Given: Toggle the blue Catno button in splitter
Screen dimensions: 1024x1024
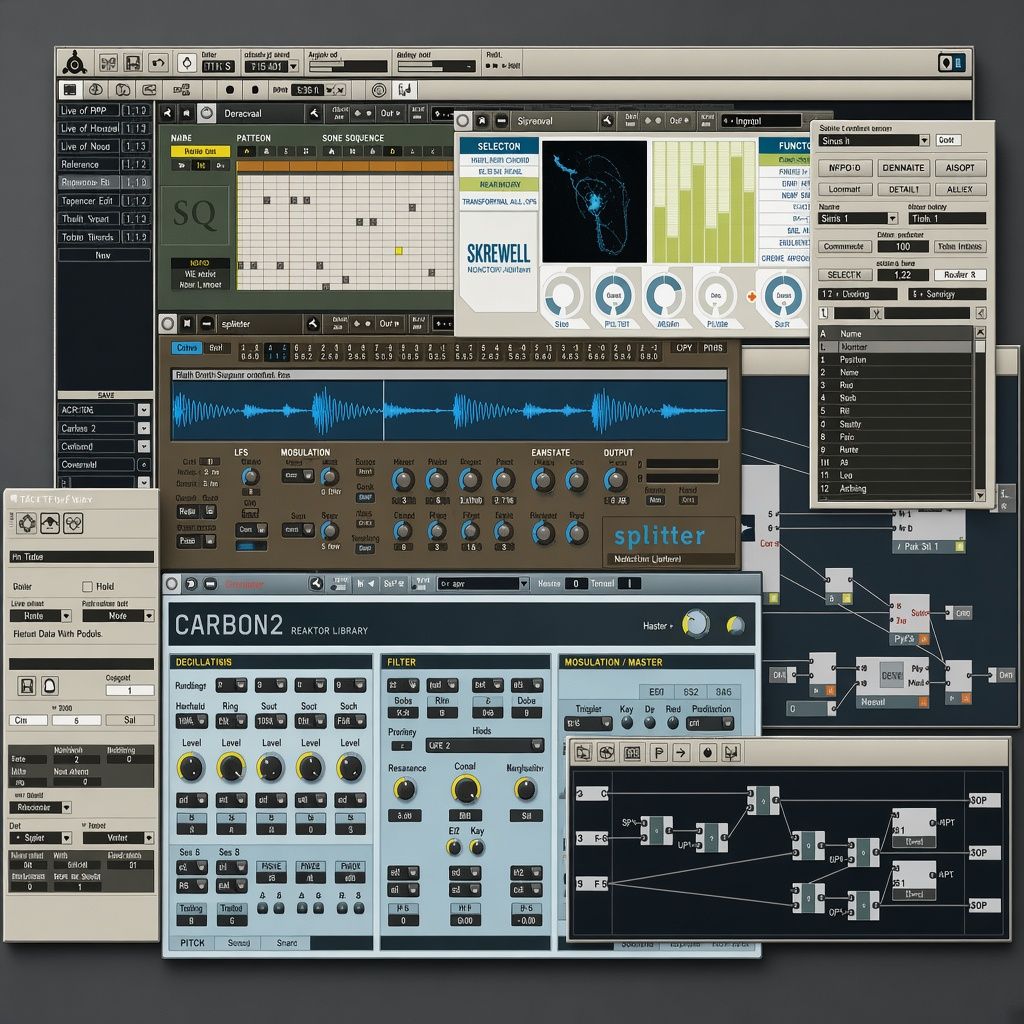Looking at the screenshot, I should click(186, 347).
